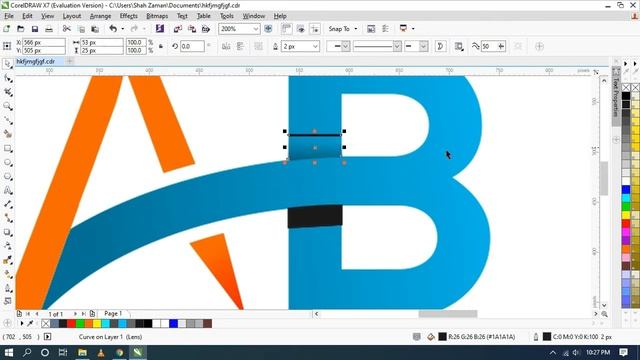Select the Polygon tool

click(x=7, y=176)
